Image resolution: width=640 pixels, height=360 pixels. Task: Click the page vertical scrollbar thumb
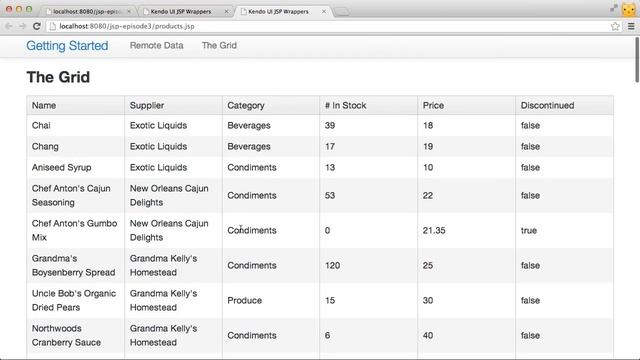pos(637,60)
